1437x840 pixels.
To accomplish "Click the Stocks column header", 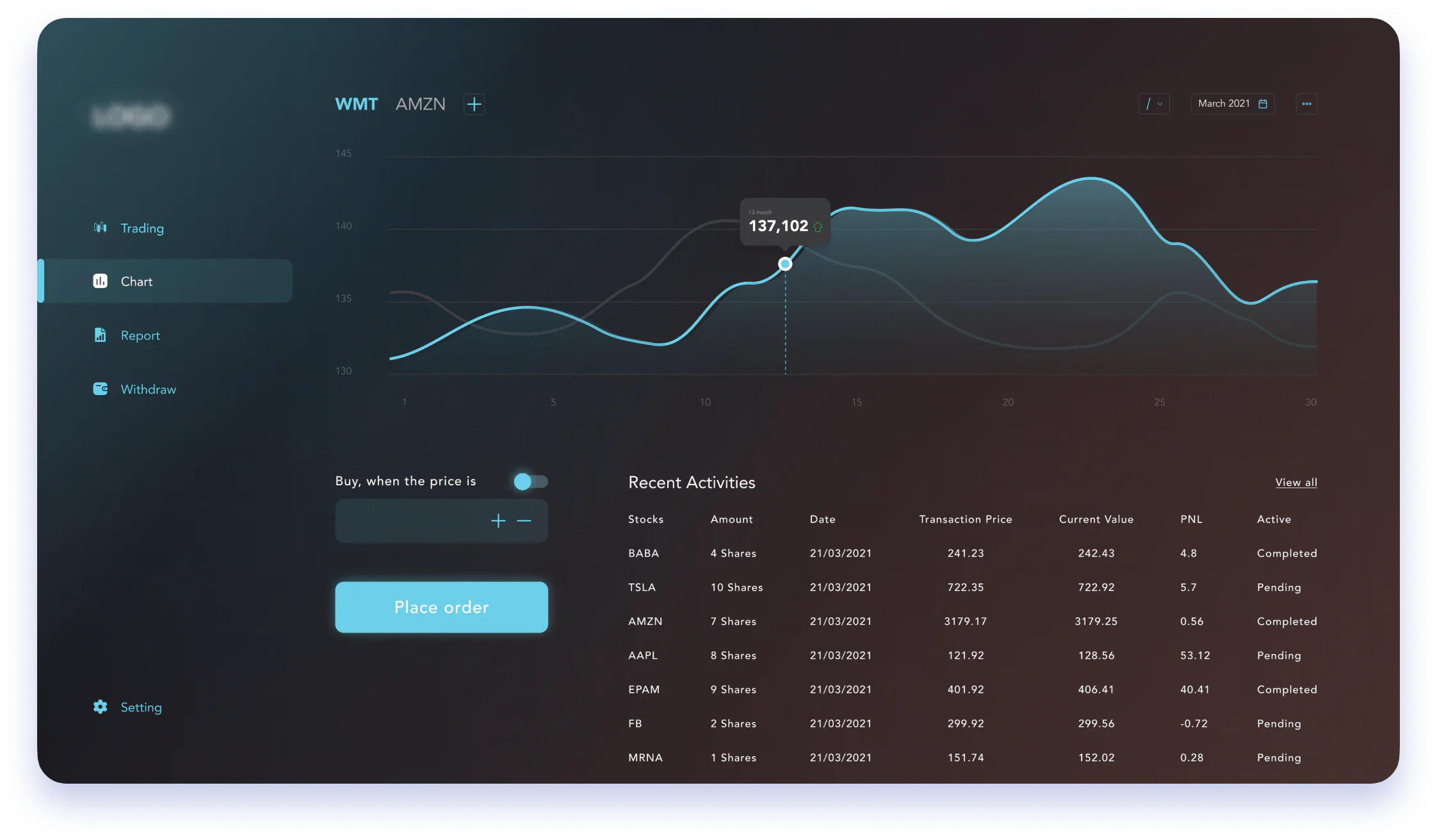I will (x=645, y=519).
